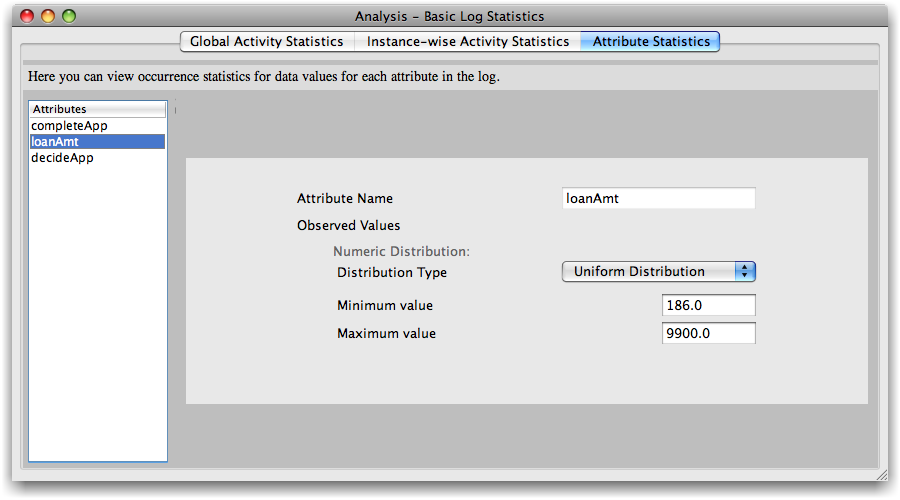Open Instance-wise Activity Statistics tab
Viewport: 900px width, 500px height.
click(467, 42)
